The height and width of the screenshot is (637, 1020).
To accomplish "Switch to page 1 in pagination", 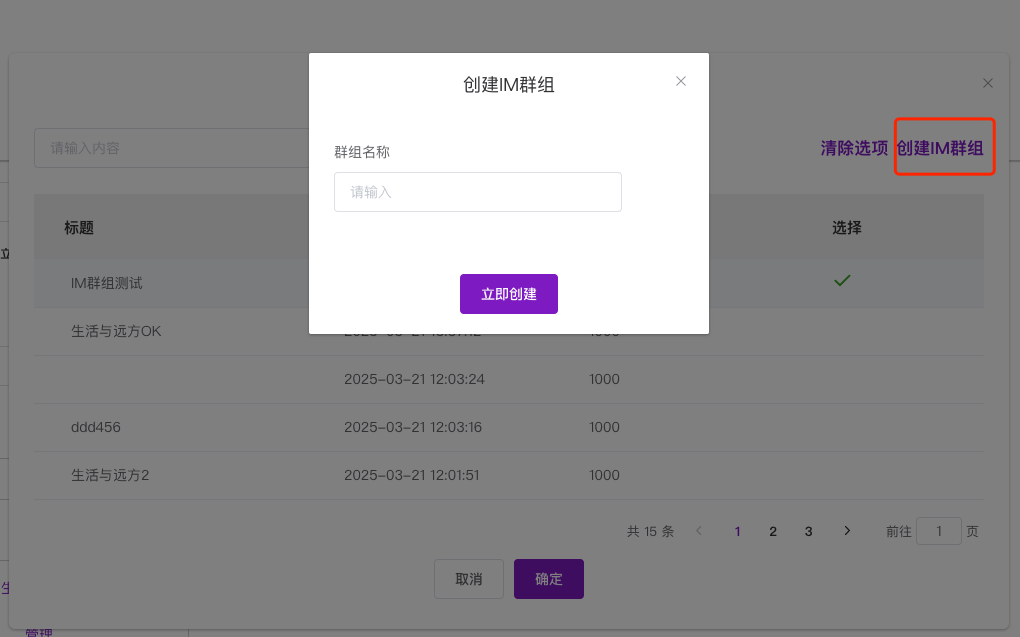I will coord(738,531).
